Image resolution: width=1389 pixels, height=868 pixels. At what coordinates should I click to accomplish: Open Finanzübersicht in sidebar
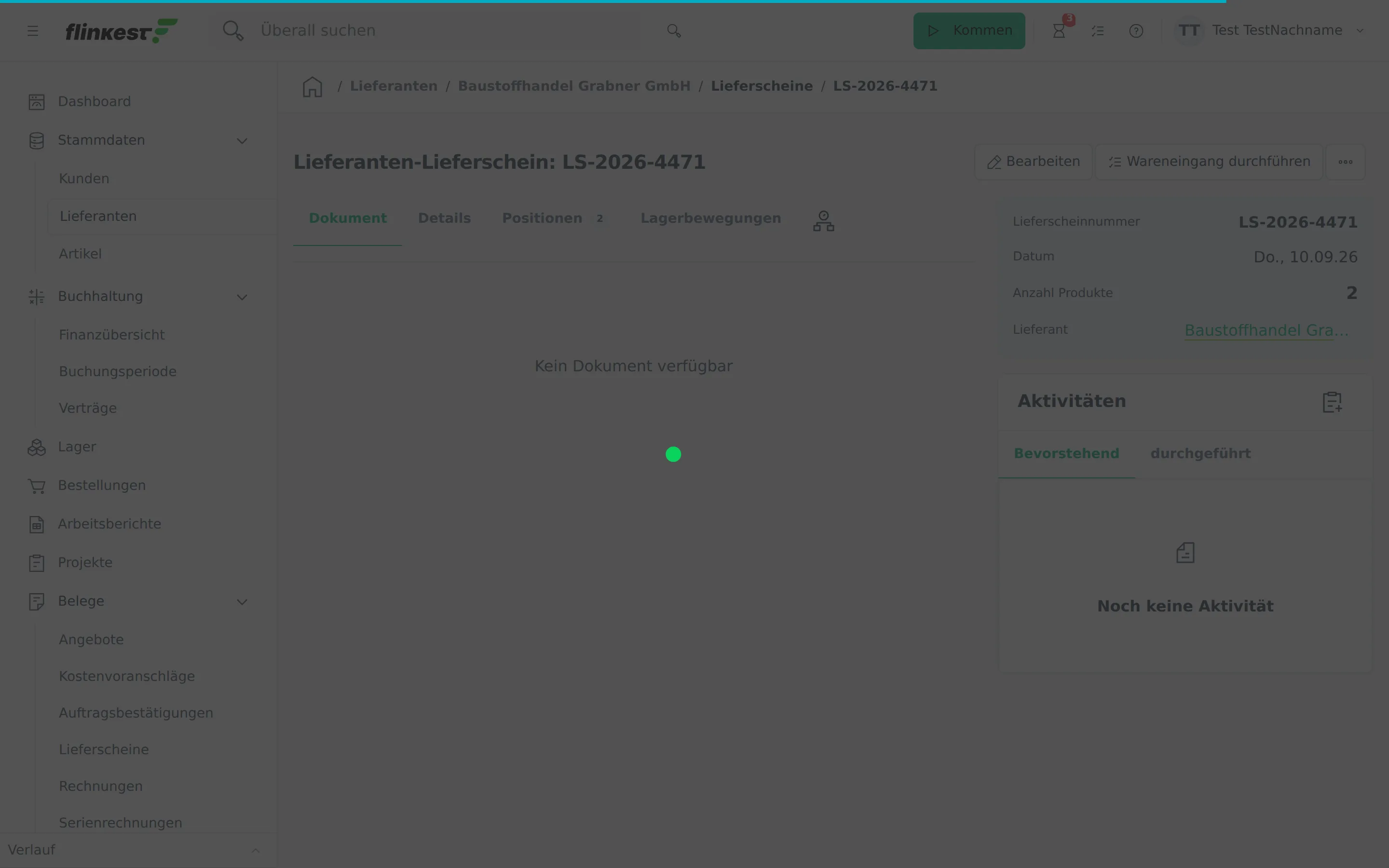[x=112, y=335]
